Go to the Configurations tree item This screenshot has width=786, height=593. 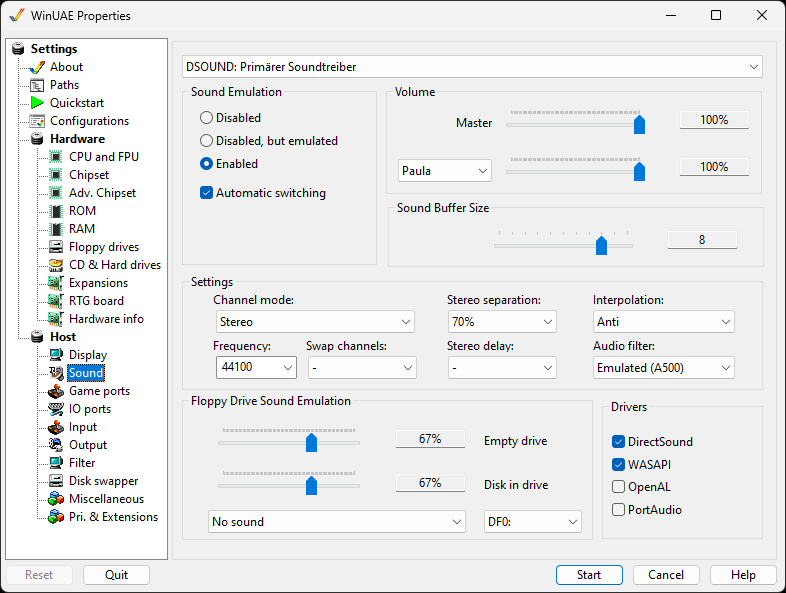[x=89, y=121]
